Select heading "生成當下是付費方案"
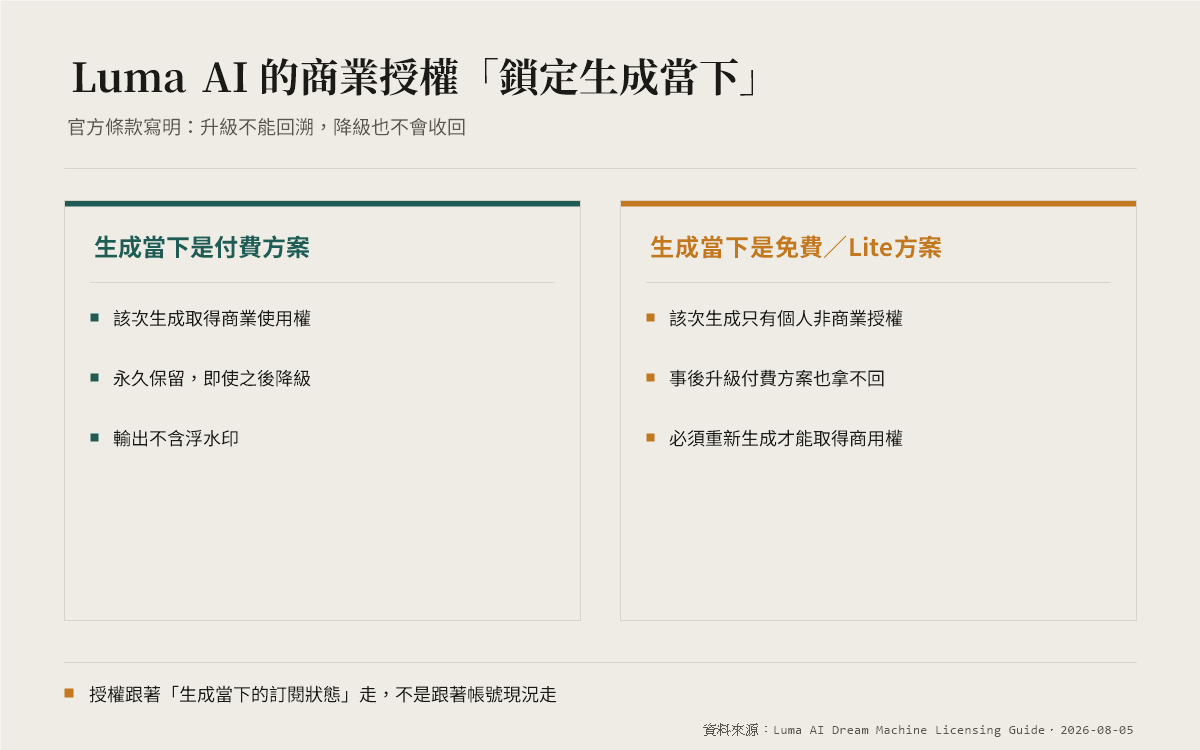Screen dimensions: 1200x750 click(x=202, y=248)
